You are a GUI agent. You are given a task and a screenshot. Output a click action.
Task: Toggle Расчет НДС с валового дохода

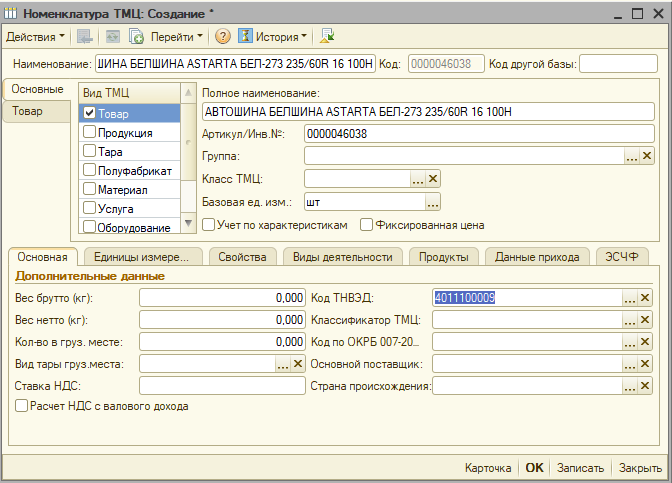point(22,406)
